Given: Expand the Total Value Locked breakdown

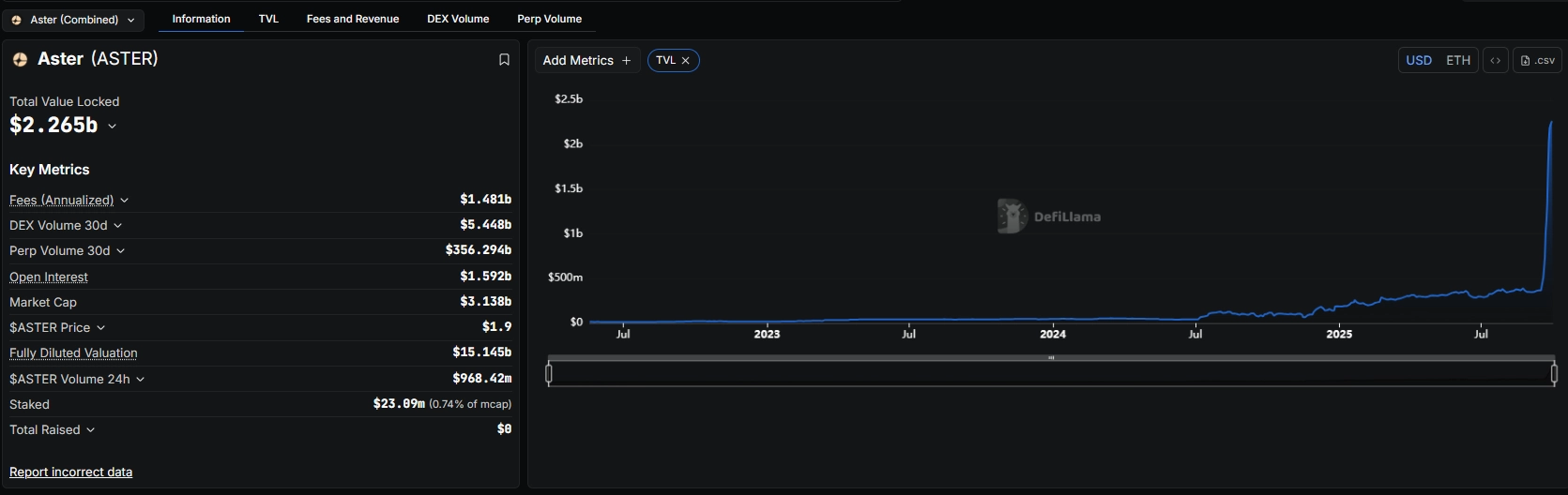Looking at the screenshot, I should pyautogui.click(x=113, y=126).
